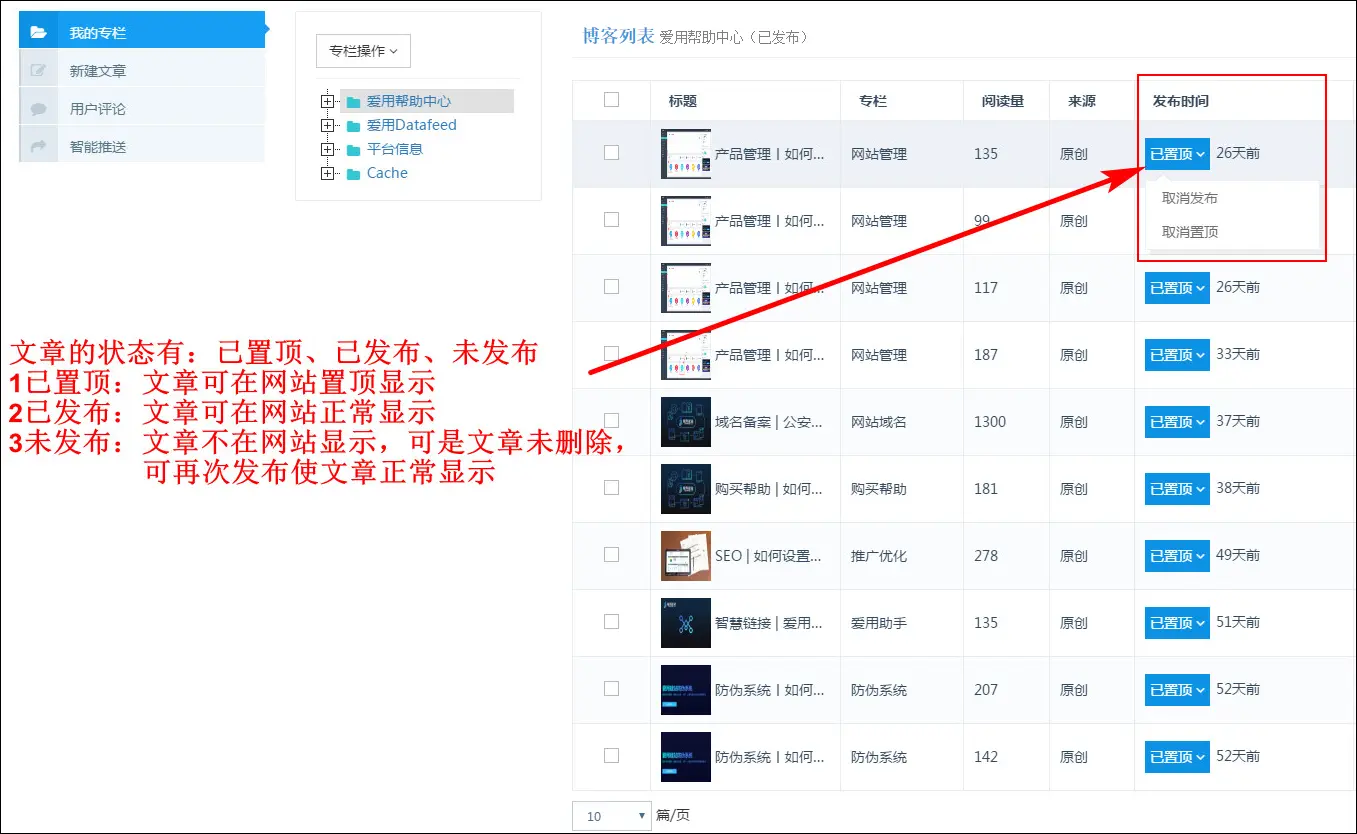This screenshot has height=834, width=1357.
Task: Click the 已置顶 button for 域名备案 article
Action: [x=1177, y=422]
